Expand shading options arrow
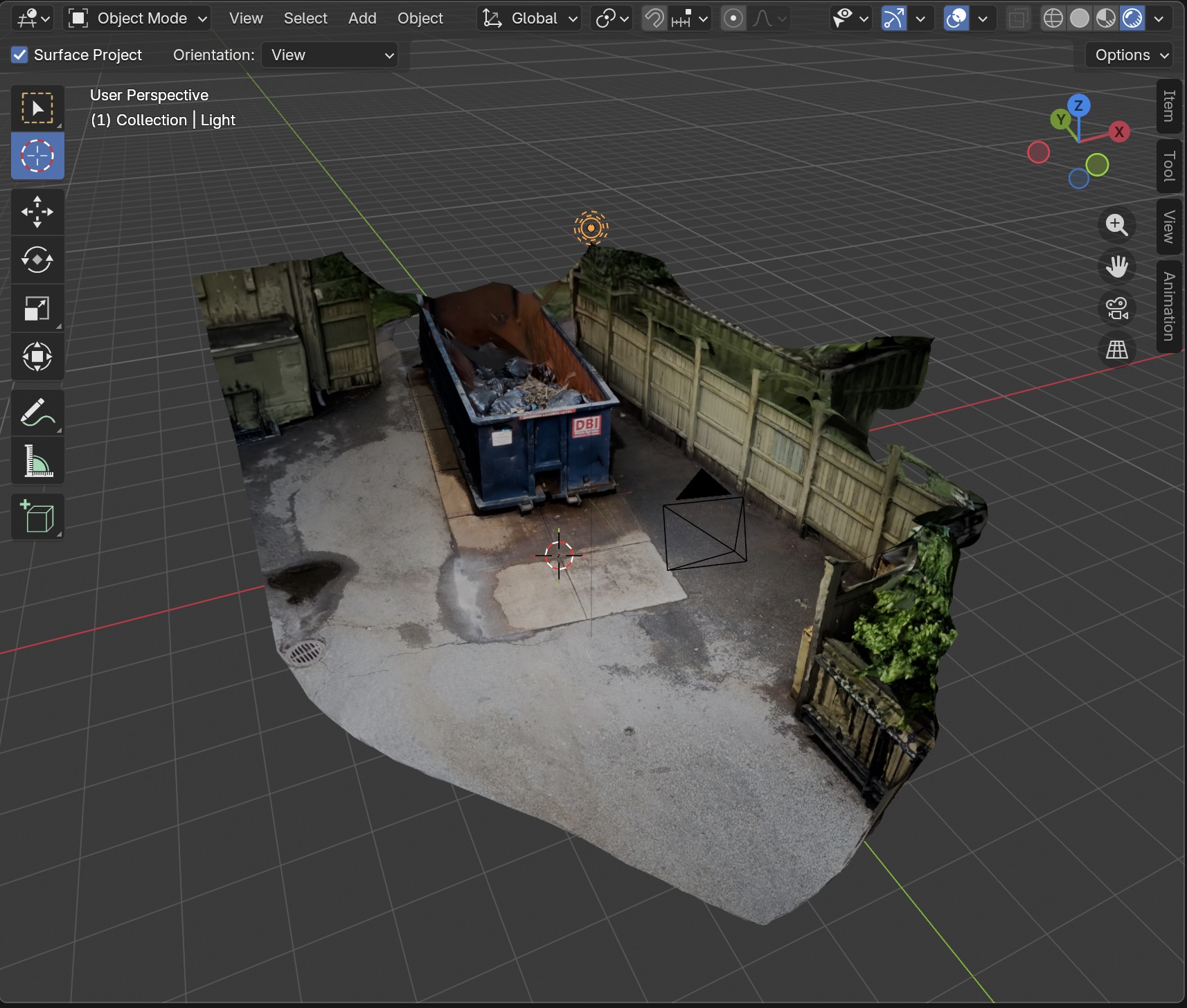The width and height of the screenshot is (1187, 1008). [x=1159, y=19]
